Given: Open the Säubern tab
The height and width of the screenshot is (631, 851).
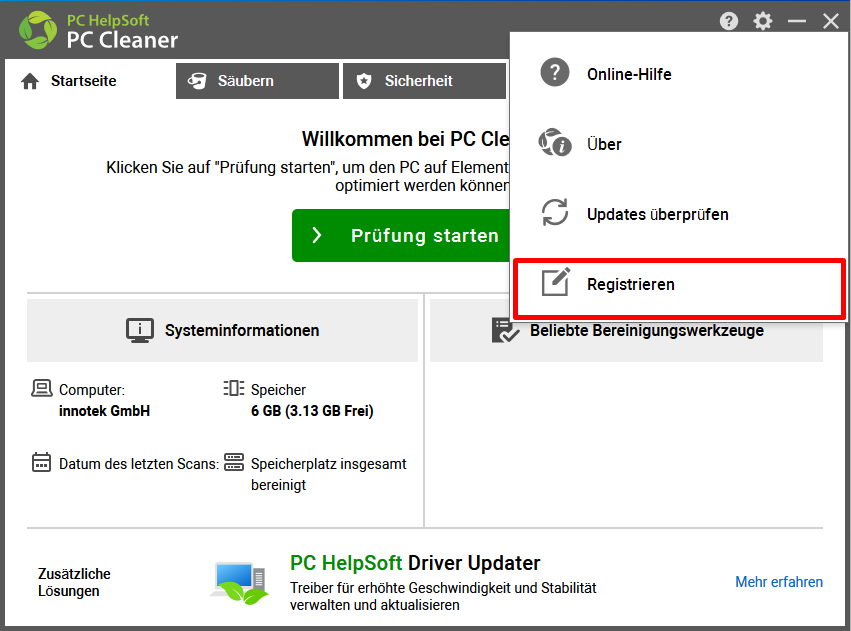Looking at the screenshot, I should tap(257, 81).
